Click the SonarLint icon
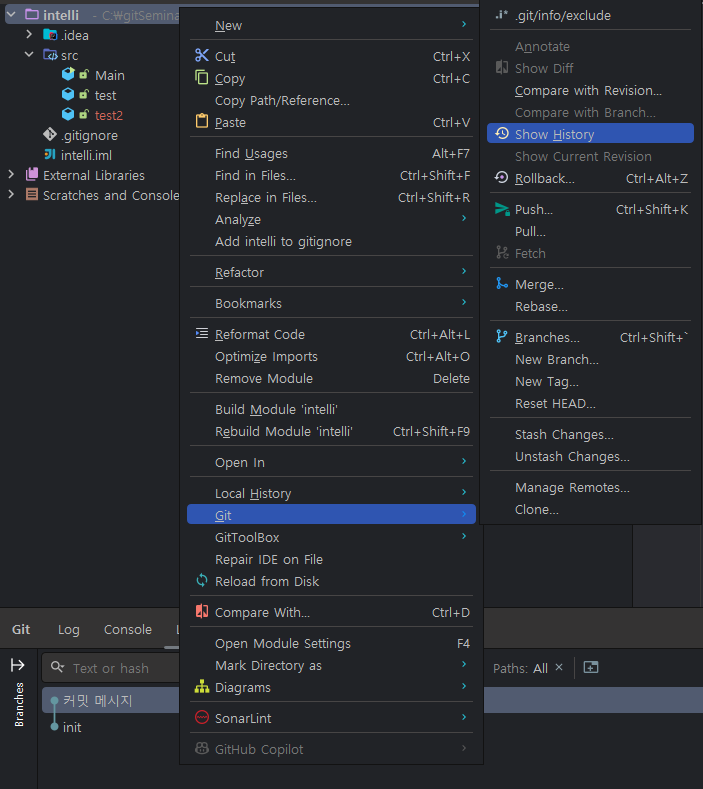The image size is (703, 789). [202, 718]
